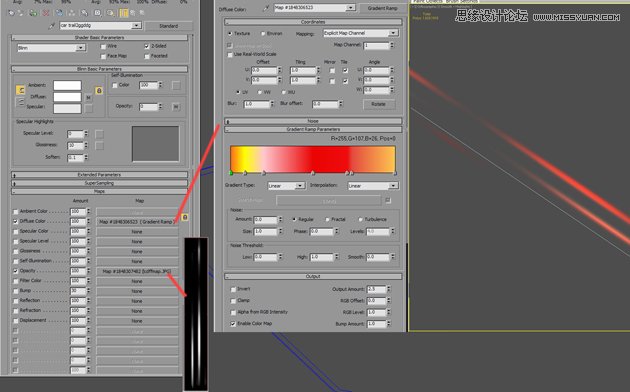
Task: Click the red Reset Map/Material icon
Action: [45, 13]
